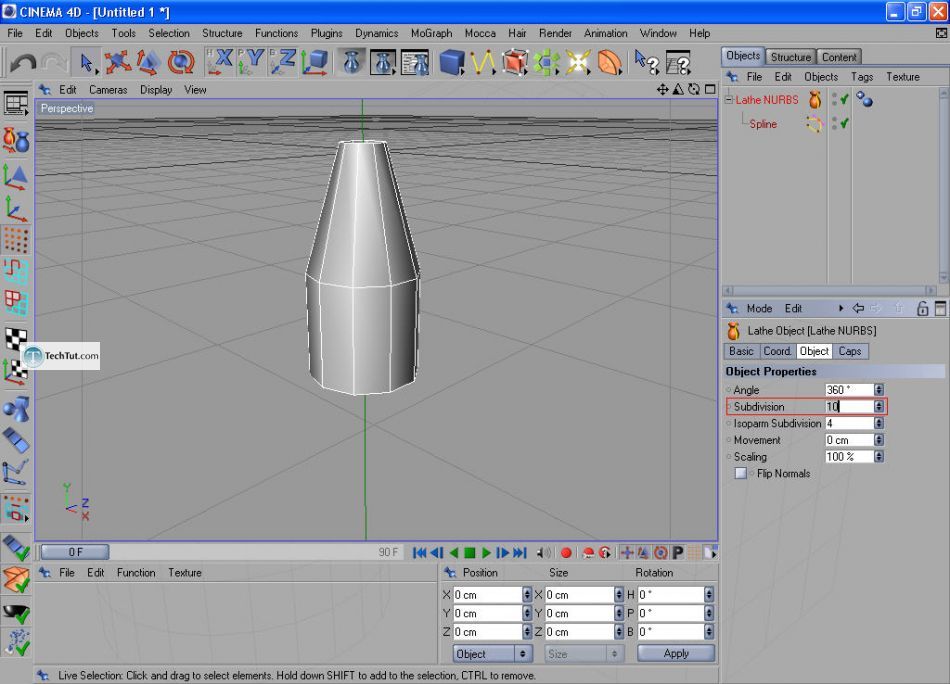Screen dimensions: 950x684
Task: Render in Picture Viewer
Action: 383,62
